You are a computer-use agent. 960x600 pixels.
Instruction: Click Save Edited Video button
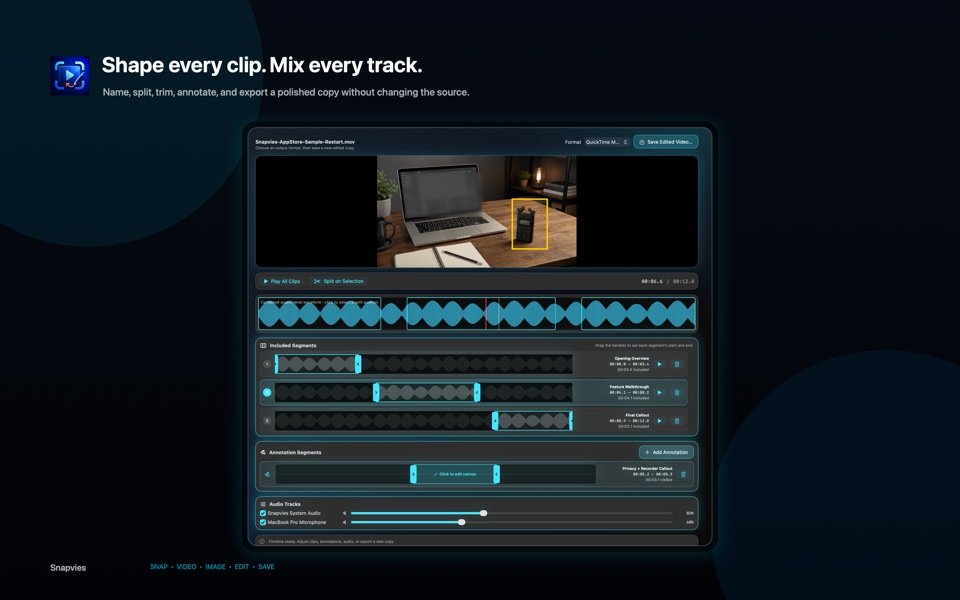point(666,142)
